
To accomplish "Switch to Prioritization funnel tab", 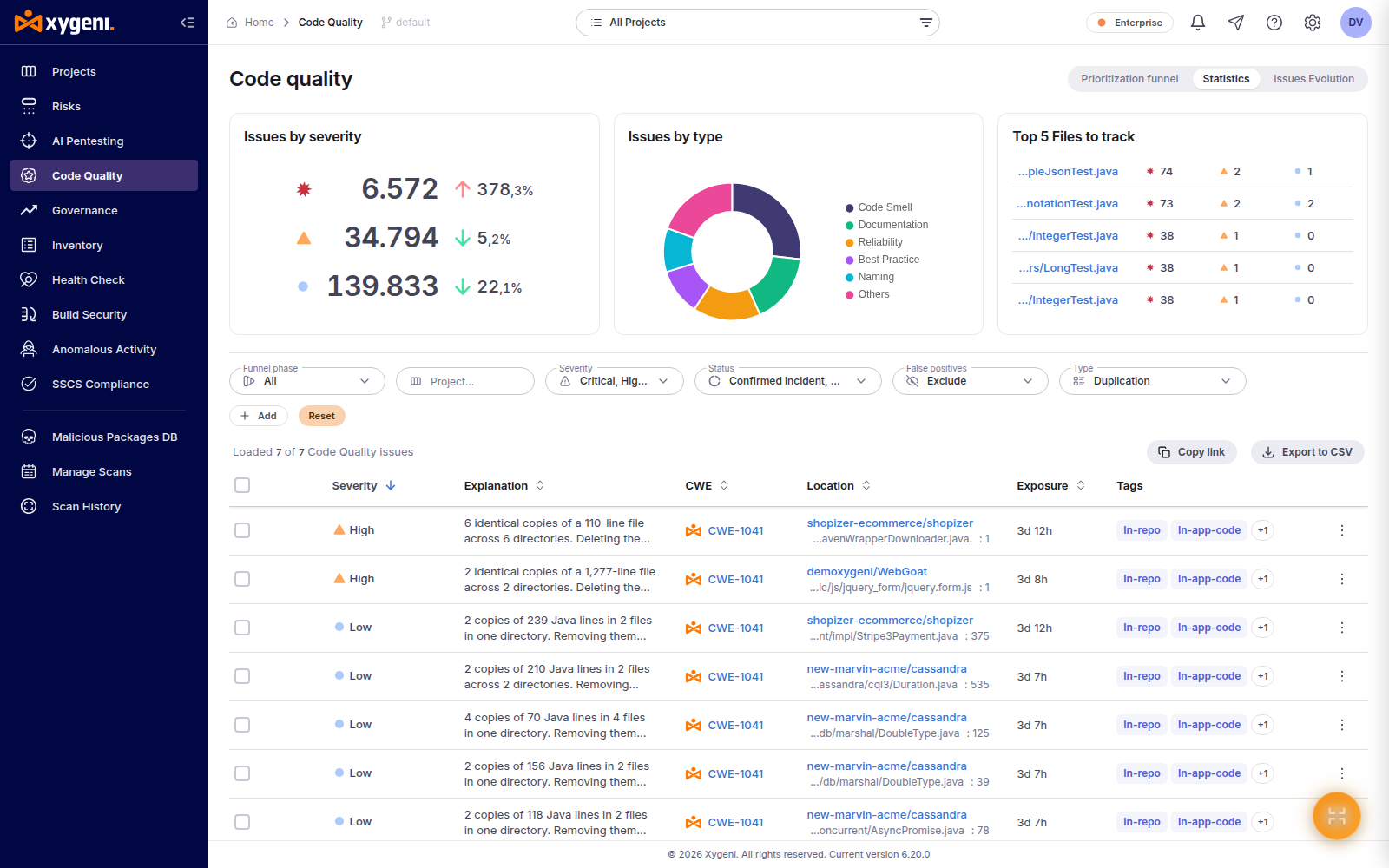I will tap(1129, 79).
